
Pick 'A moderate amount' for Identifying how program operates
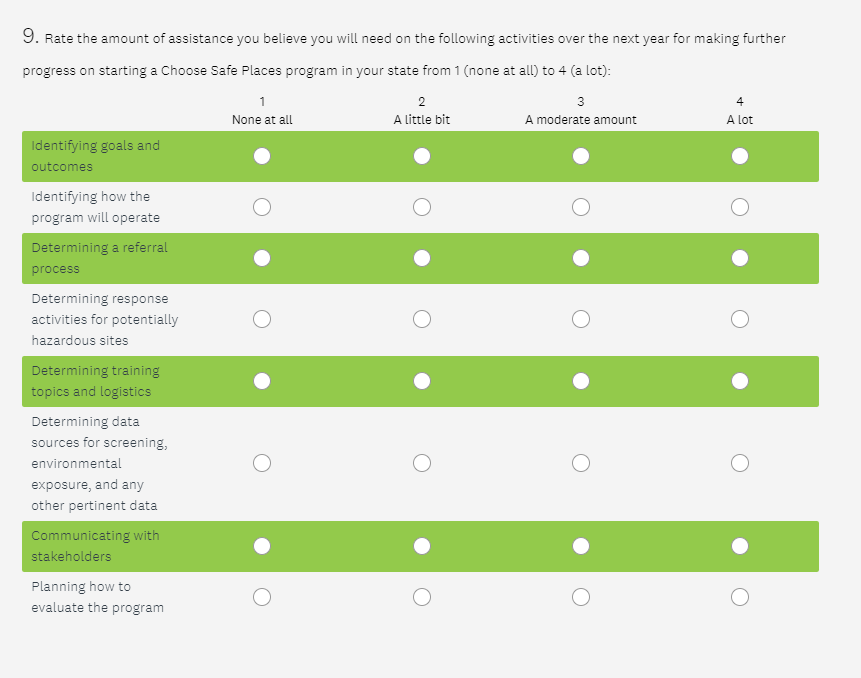(x=581, y=207)
